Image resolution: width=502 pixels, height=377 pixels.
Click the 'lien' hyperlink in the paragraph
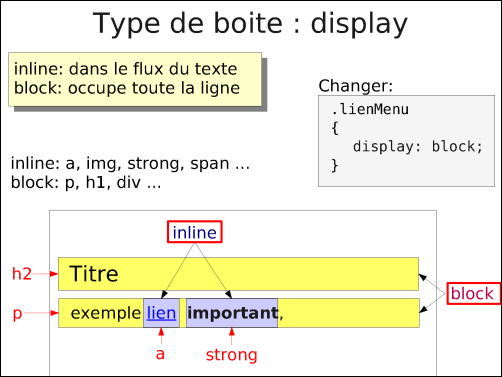pos(161,313)
